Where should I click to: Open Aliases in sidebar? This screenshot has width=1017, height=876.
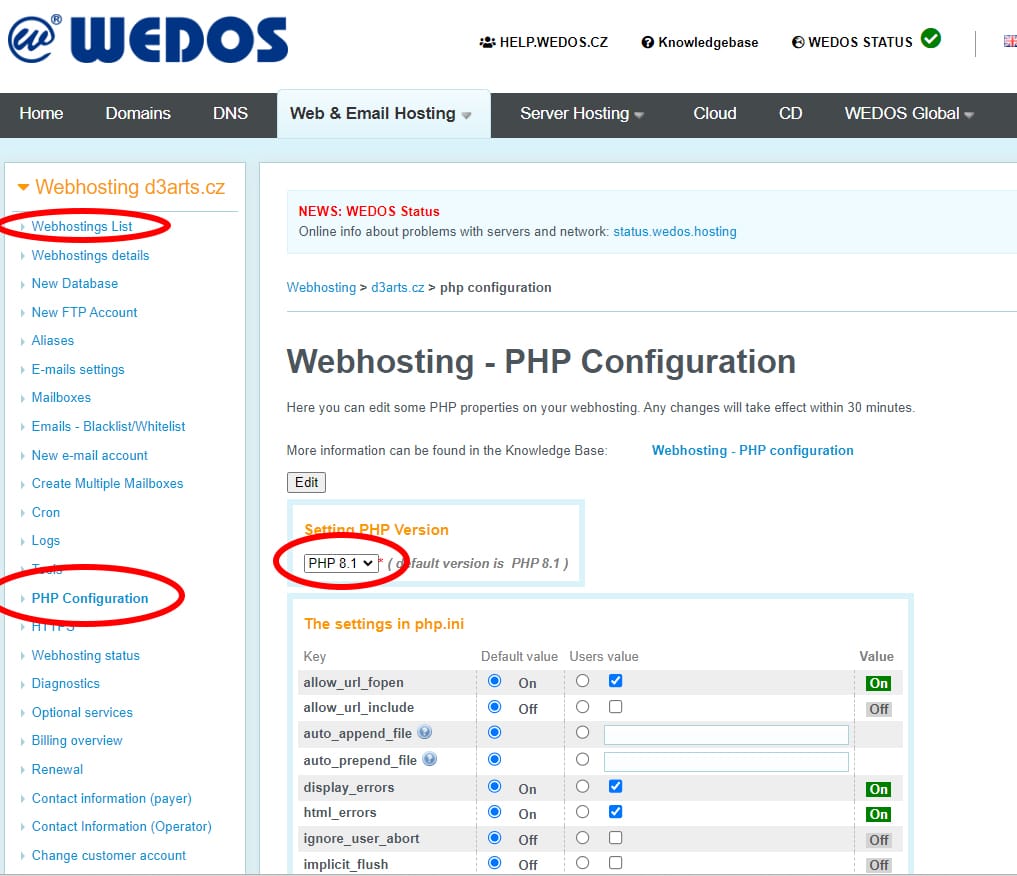tap(53, 340)
